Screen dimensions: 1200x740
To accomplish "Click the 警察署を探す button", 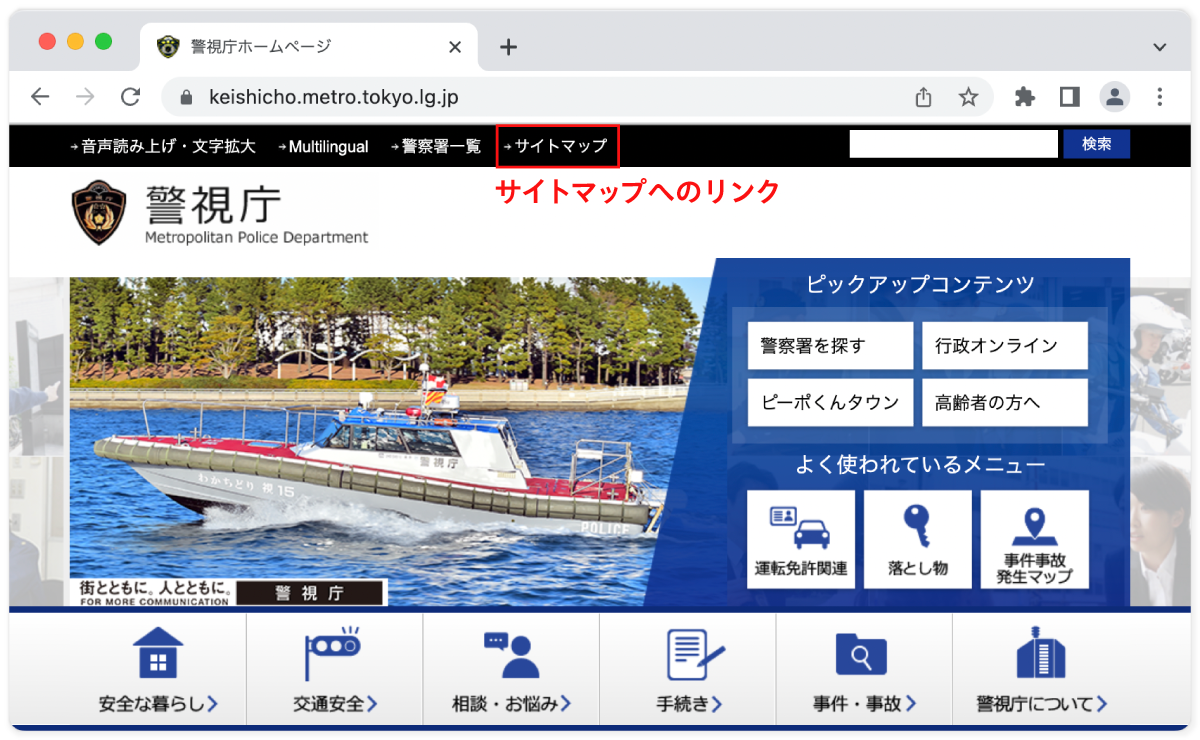I will pyautogui.click(x=830, y=346).
